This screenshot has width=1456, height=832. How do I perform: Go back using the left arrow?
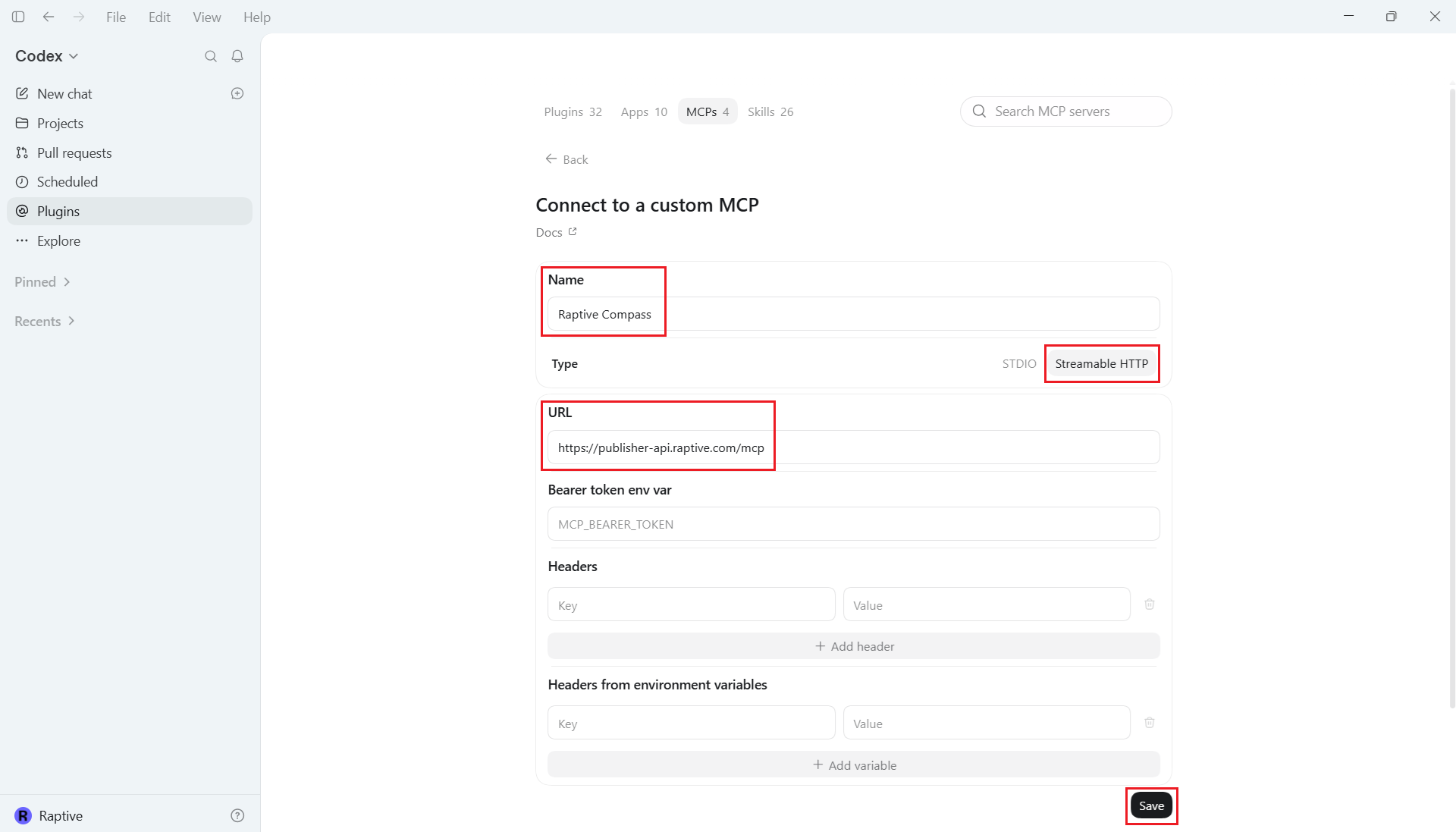(49, 17)
